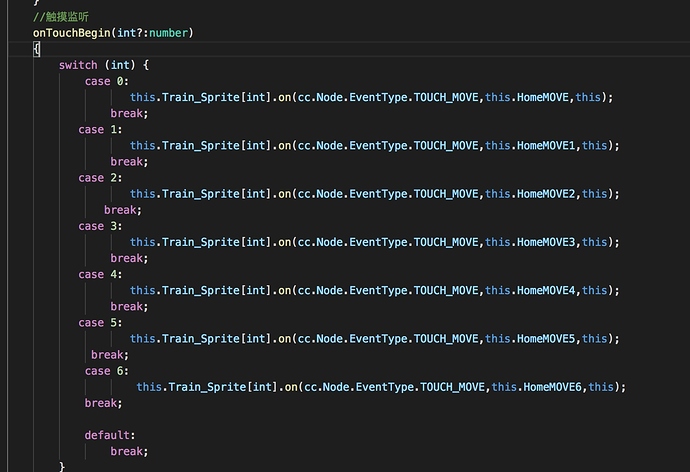
Task: Click the case 4 label
Action: pyautogui.click(x=100, y=274)
